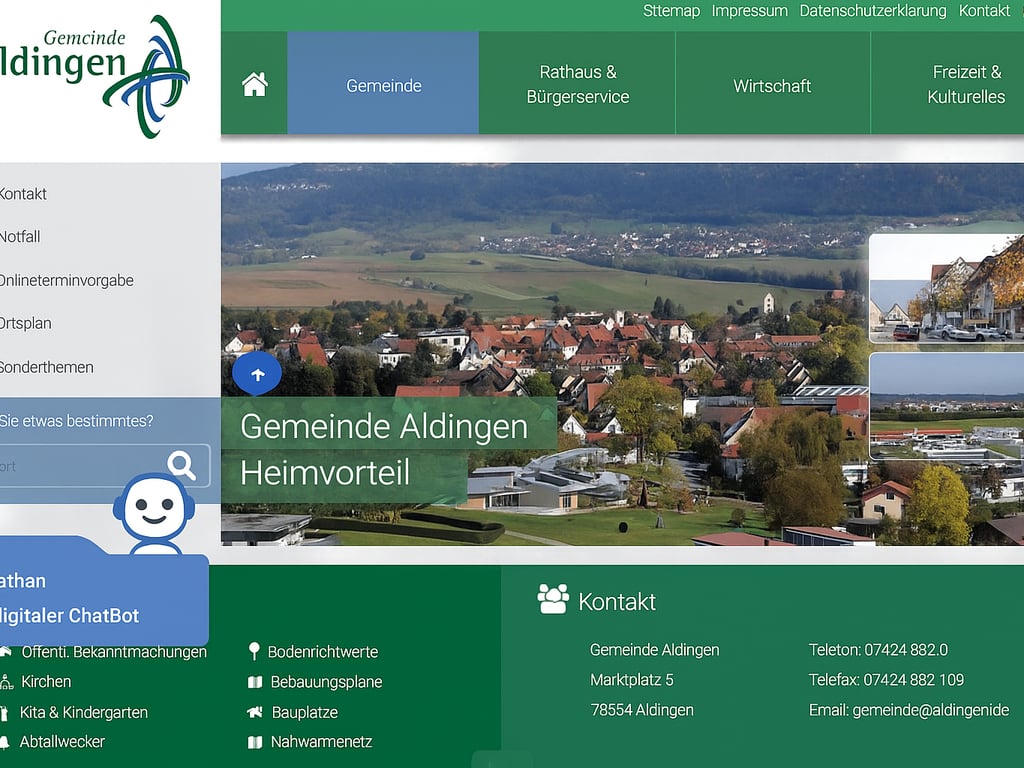This screenshot has height=768, width=1024.
Task: Open the Datenschutzerklärung link
Action: (x=872, y=11)
